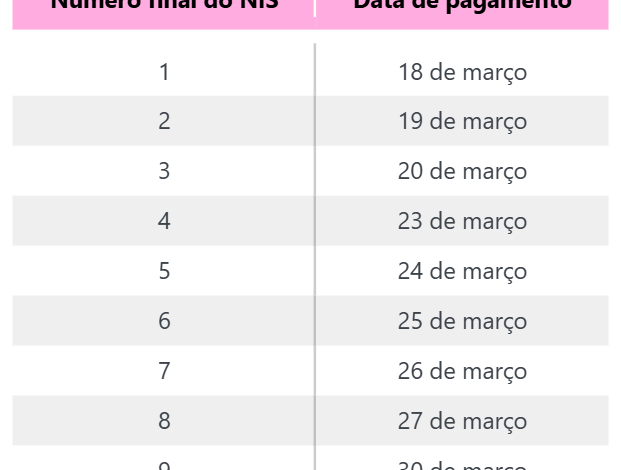Select the partially visible NIS number 9 cell
The height and width of the screenshot is (470, 621).
click(164, 464)
